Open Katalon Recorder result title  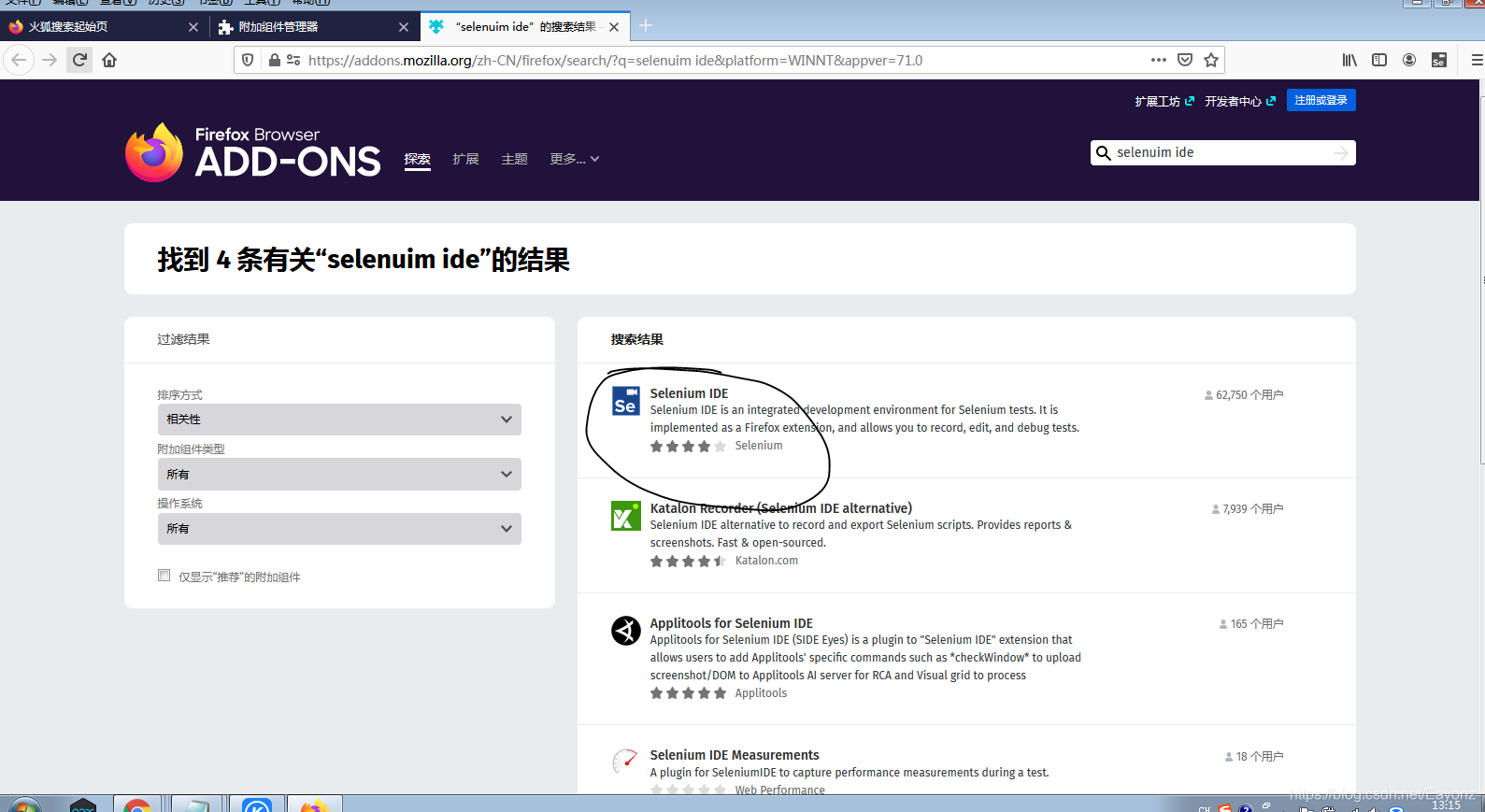[781, 508]
